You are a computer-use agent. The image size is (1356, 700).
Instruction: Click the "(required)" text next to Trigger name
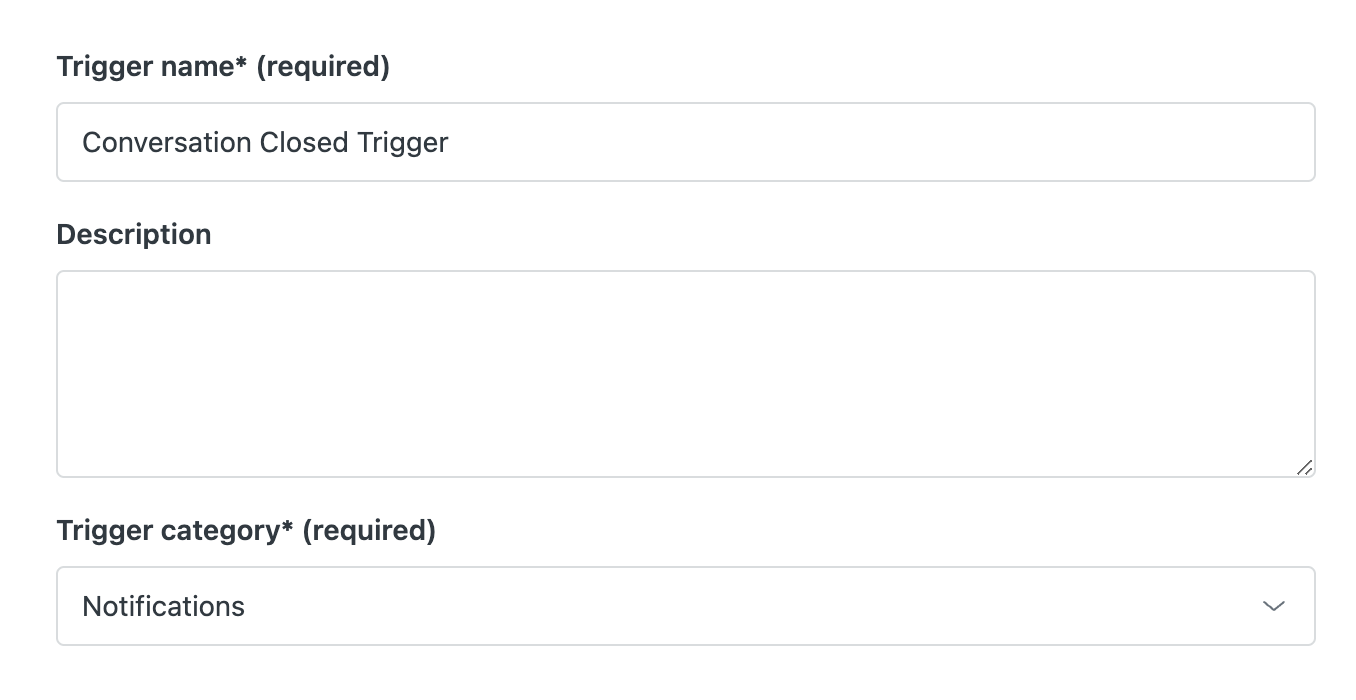coord(323,67)
